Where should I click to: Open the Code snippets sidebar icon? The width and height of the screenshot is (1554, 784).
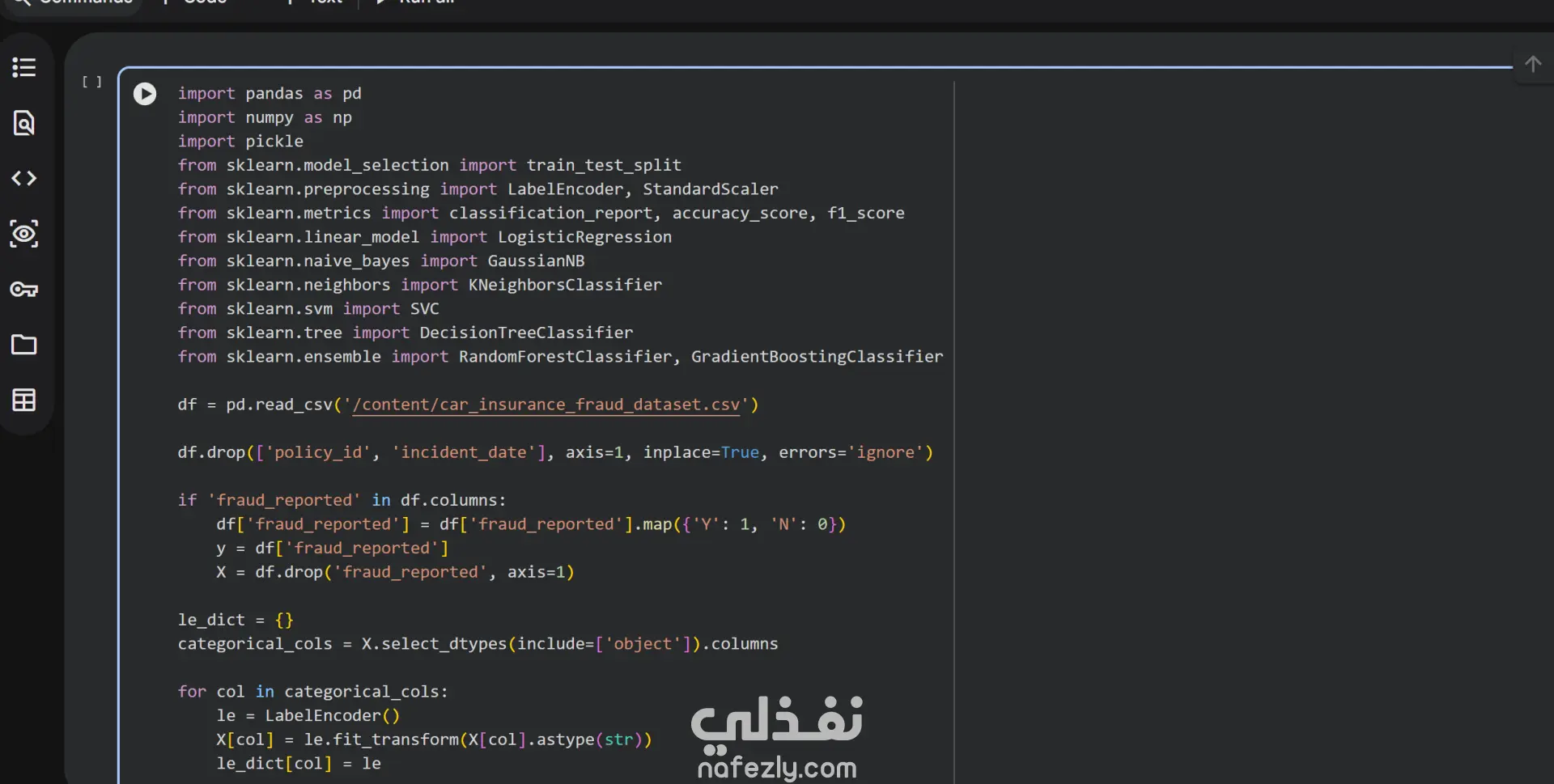pyautogui.click(x=24, y=178)
